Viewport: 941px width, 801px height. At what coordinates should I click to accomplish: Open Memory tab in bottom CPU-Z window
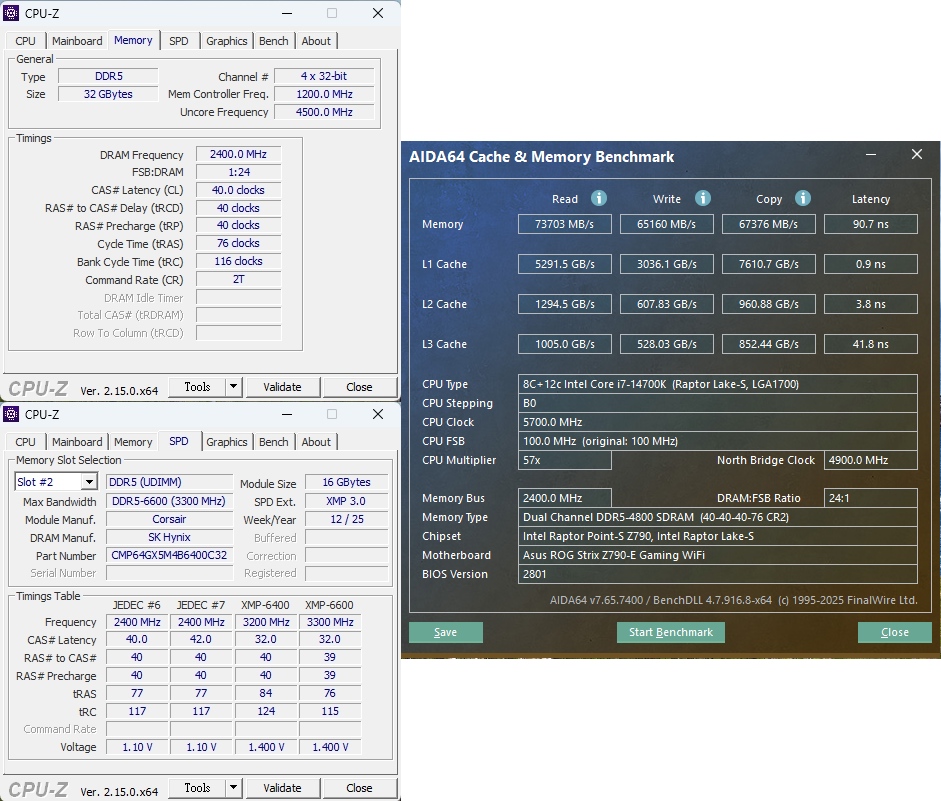[x=133, y=442]
